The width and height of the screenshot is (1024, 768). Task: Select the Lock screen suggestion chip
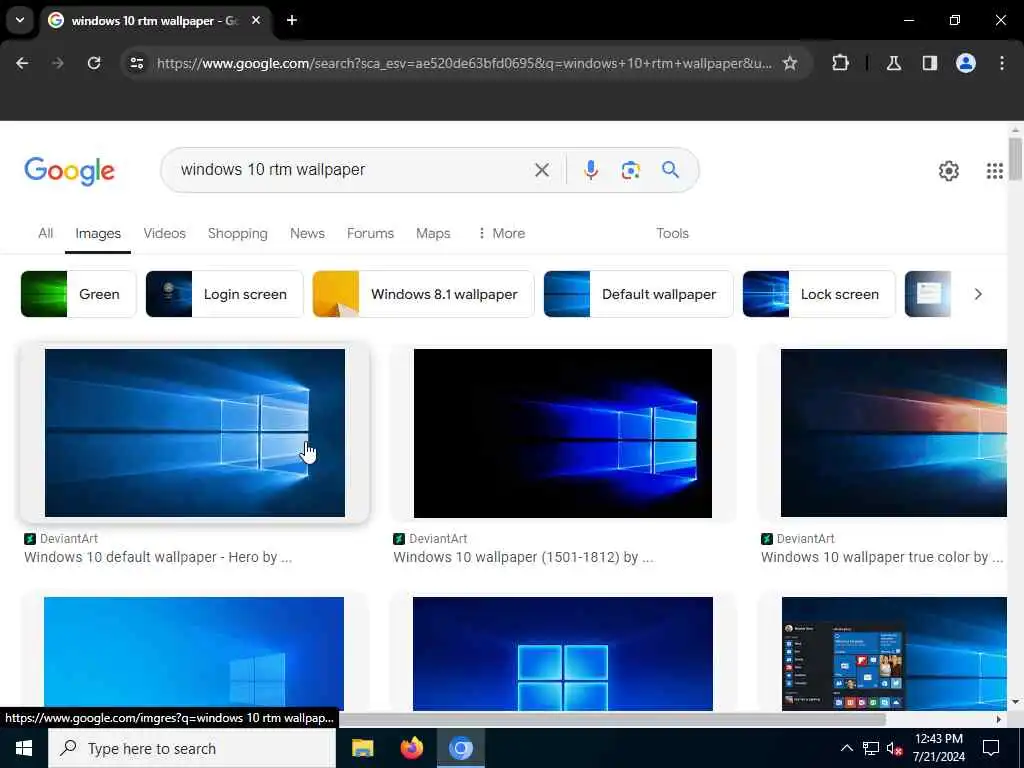click(x=818, y=294)
